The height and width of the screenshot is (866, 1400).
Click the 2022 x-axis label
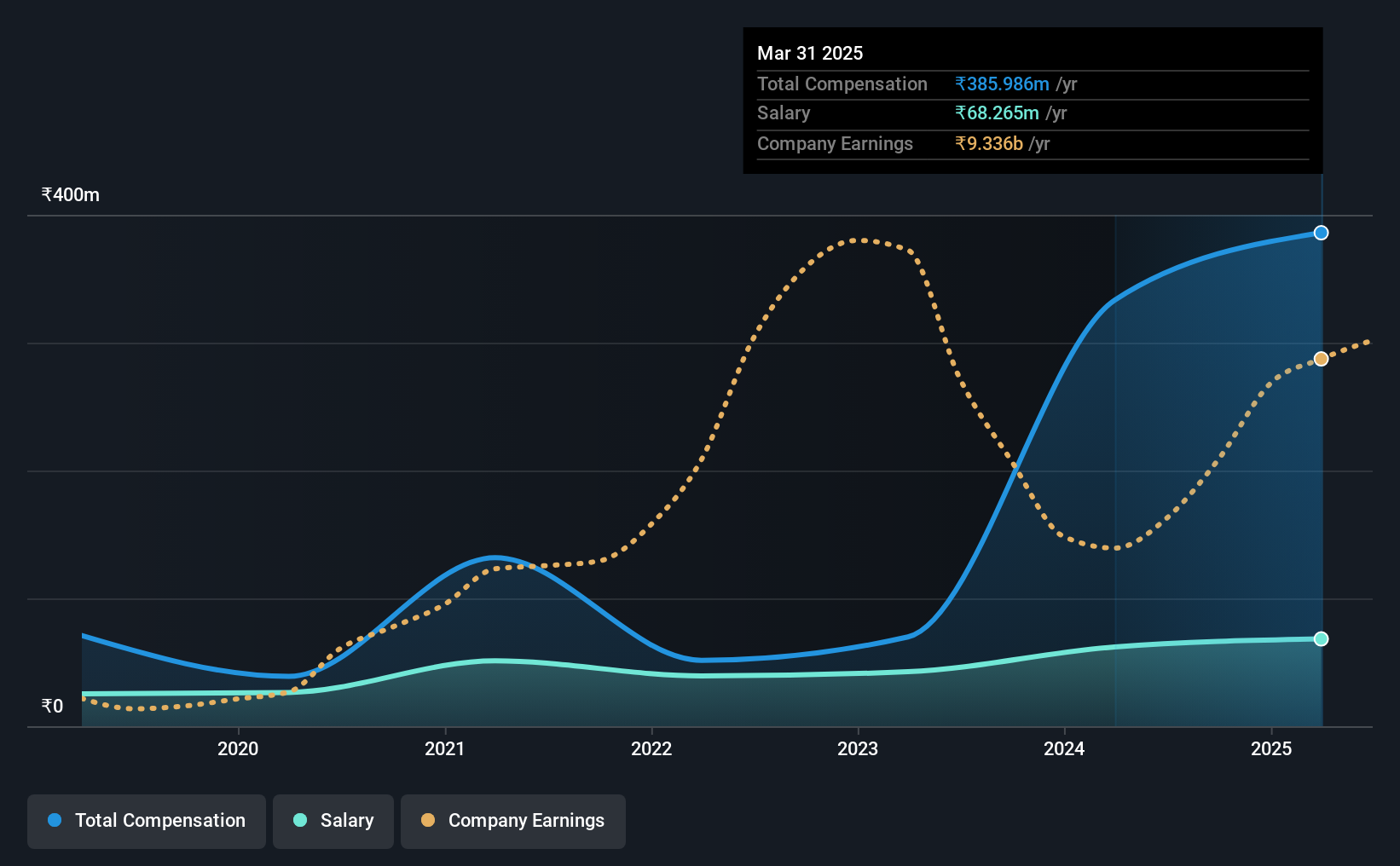coord(651,748)
